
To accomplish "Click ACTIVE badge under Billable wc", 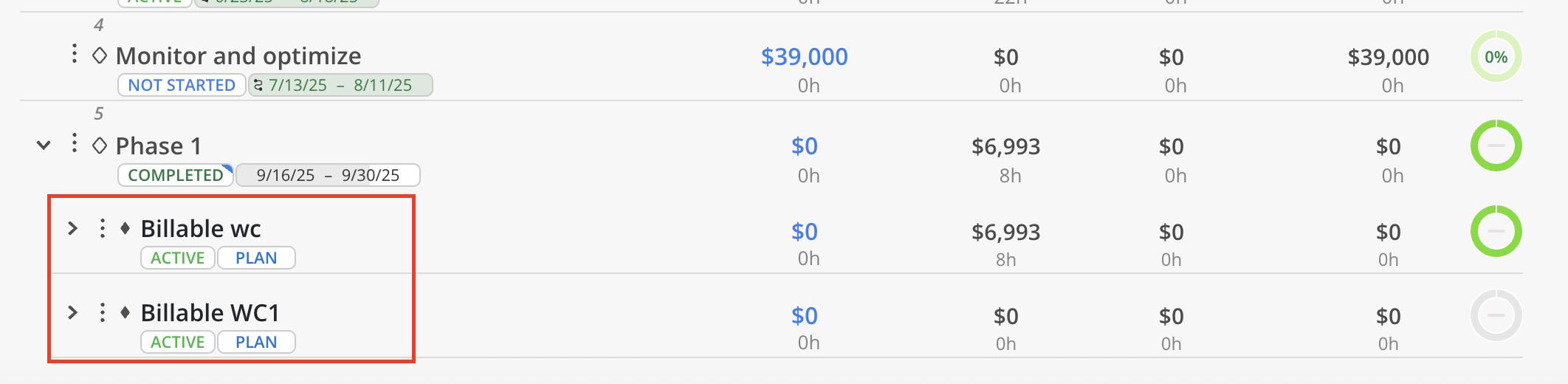I will (x=178, y=258).
